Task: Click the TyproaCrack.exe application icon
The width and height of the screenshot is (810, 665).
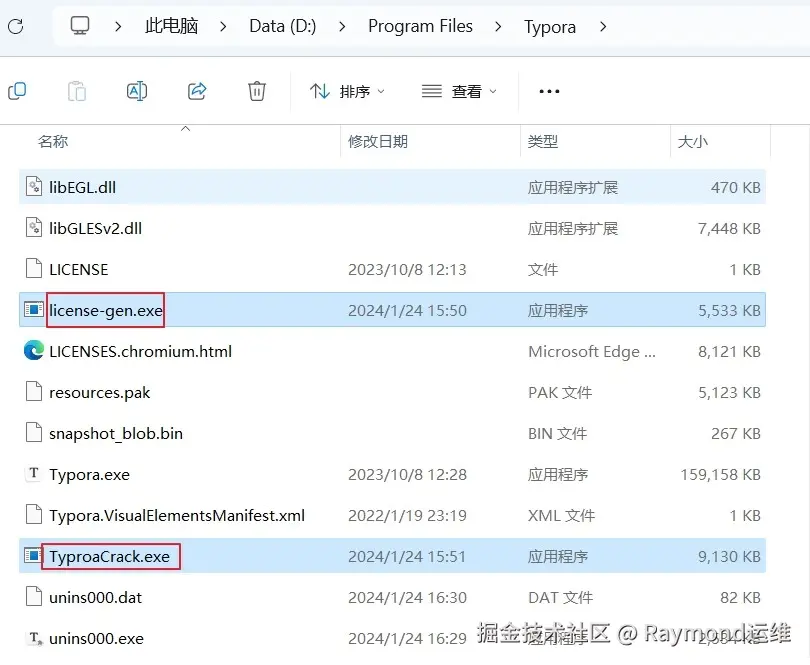Action: pos(33,555)
